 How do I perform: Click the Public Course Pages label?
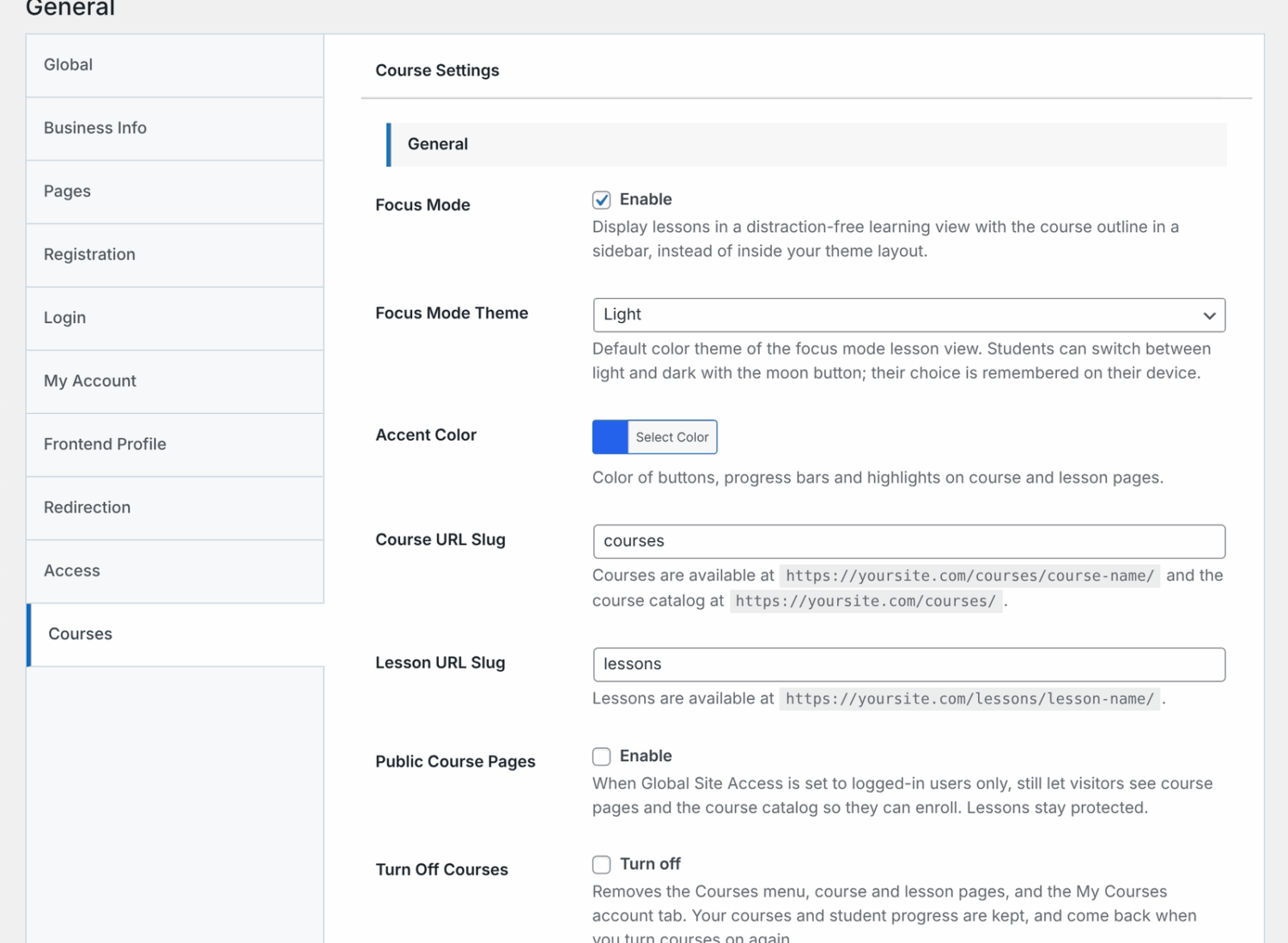(455, 762)
